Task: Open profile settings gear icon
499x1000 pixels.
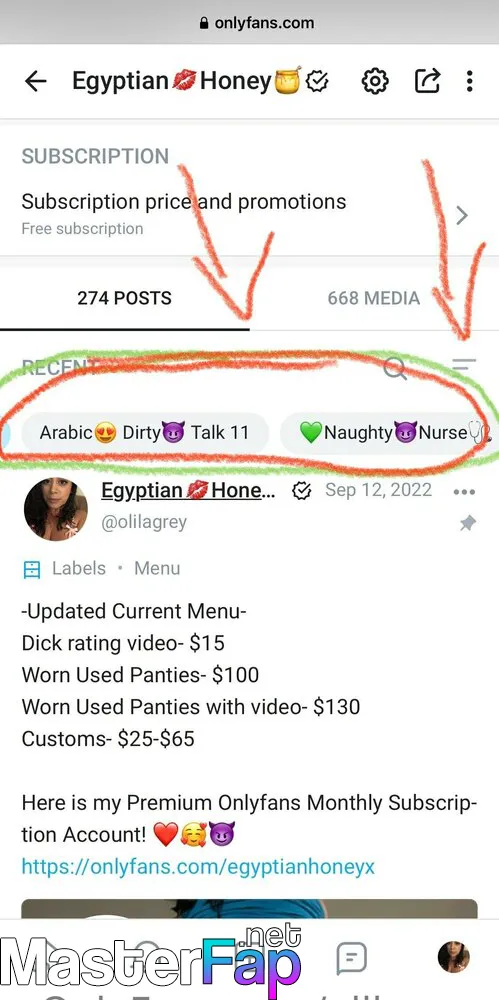Action: [x=375, y=81]
